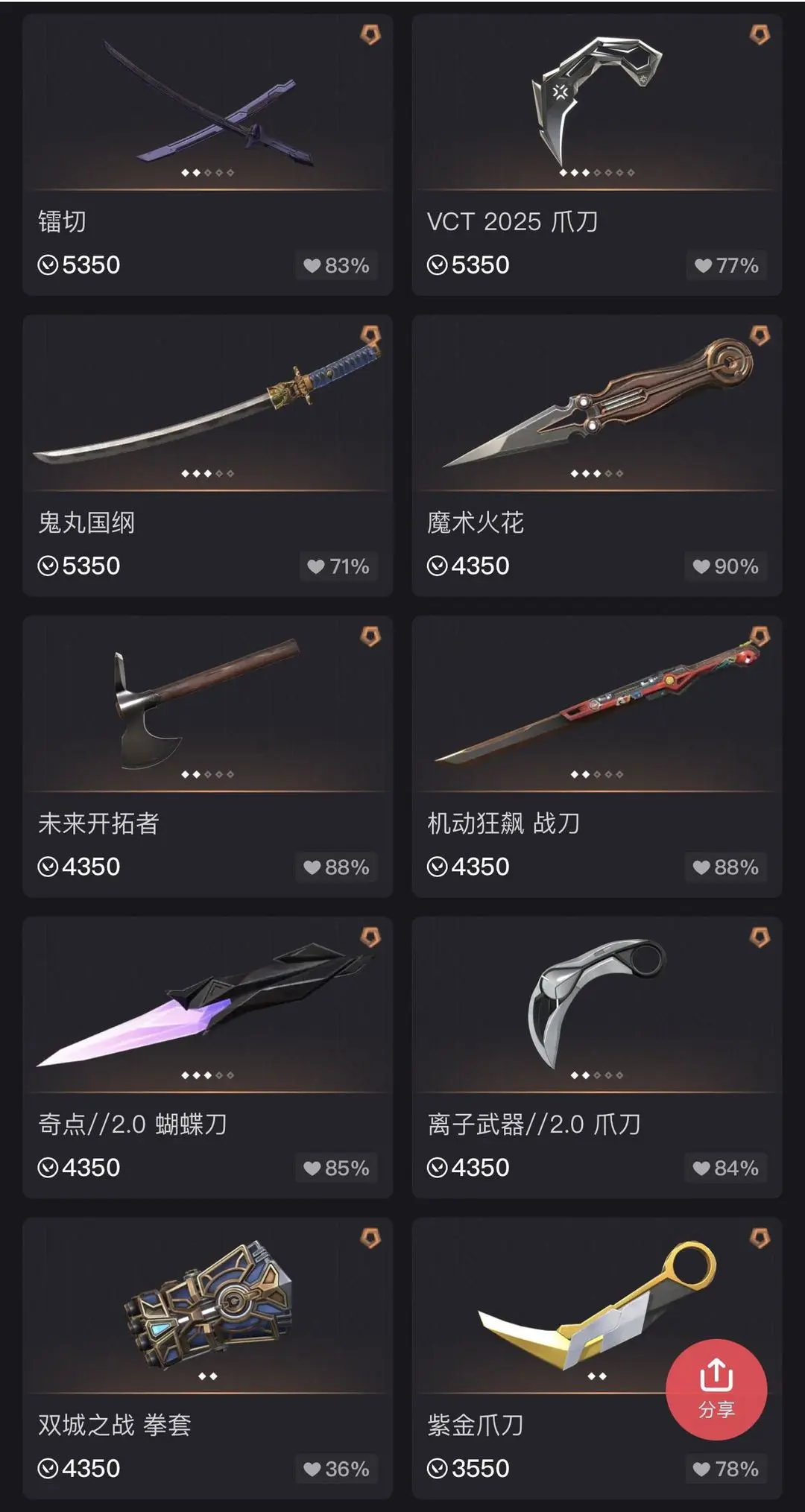Toggle the 84% heart on 离子武器//2.0 爪刀
The height and width of the screenshot is (1512, 805).
(725, 1168)
